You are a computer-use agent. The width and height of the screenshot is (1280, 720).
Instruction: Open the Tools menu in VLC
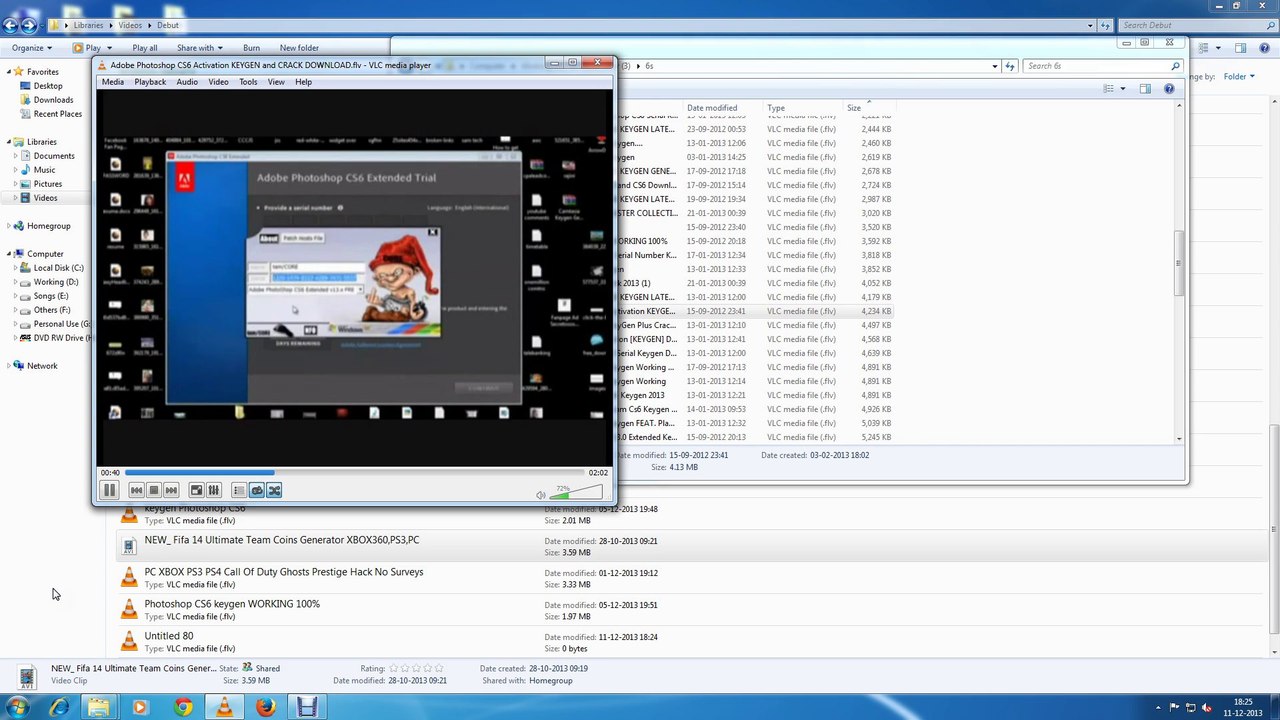(x=248, y=82)
